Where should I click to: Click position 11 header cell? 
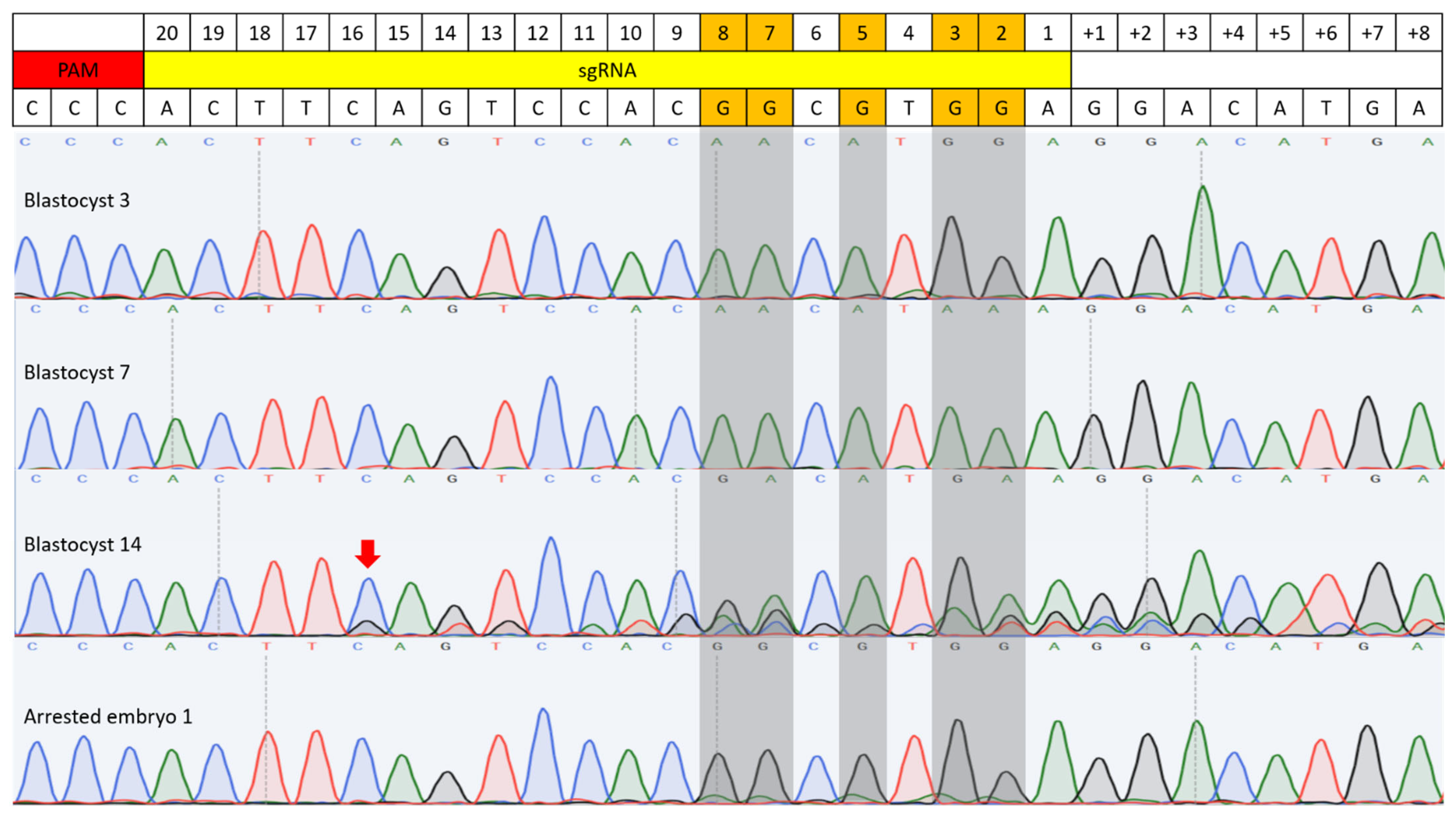click(584, 33)
